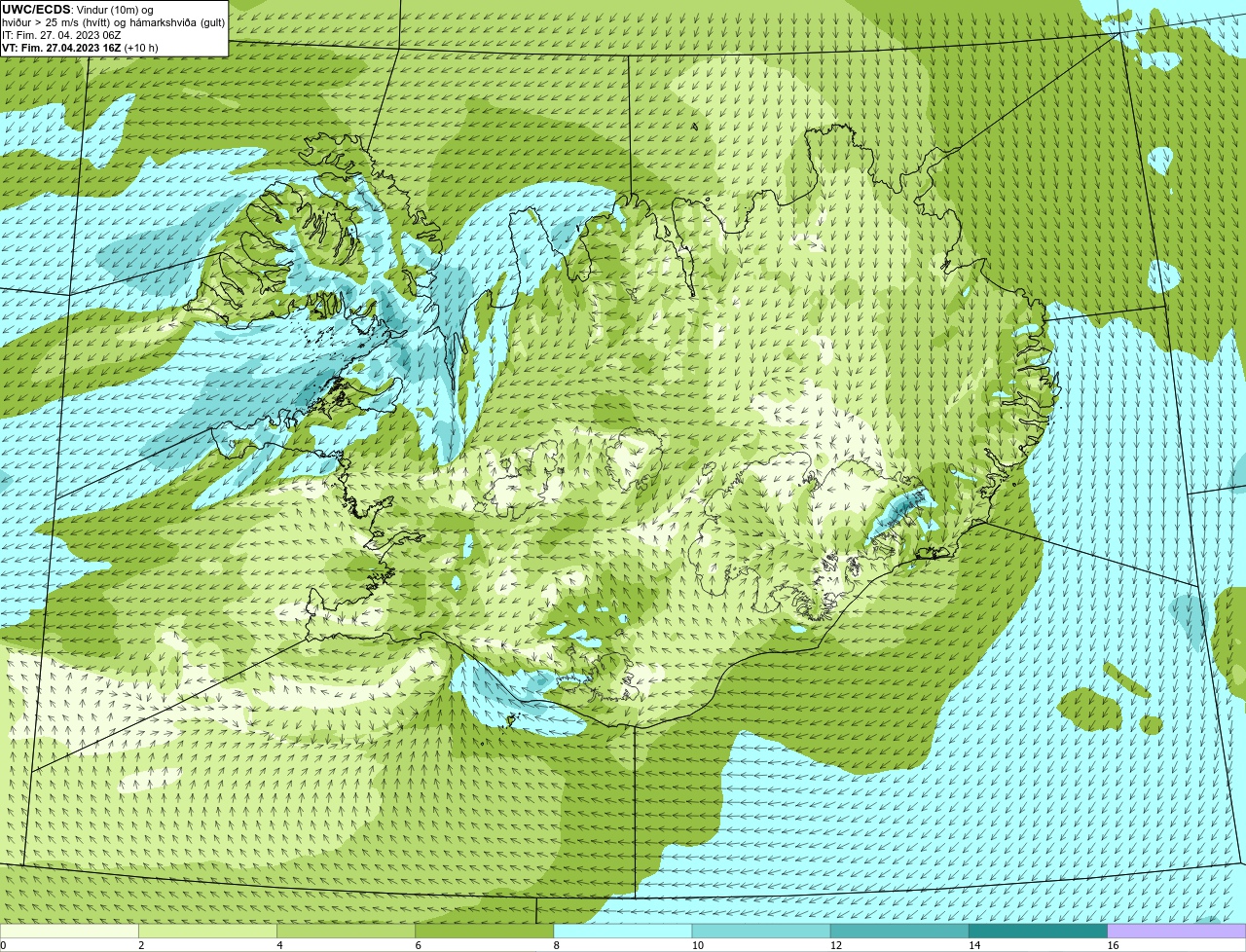Screen dimensions: 1246x952
Task: Click the '2' label on the color scale
Action: (x=141, y=945)
